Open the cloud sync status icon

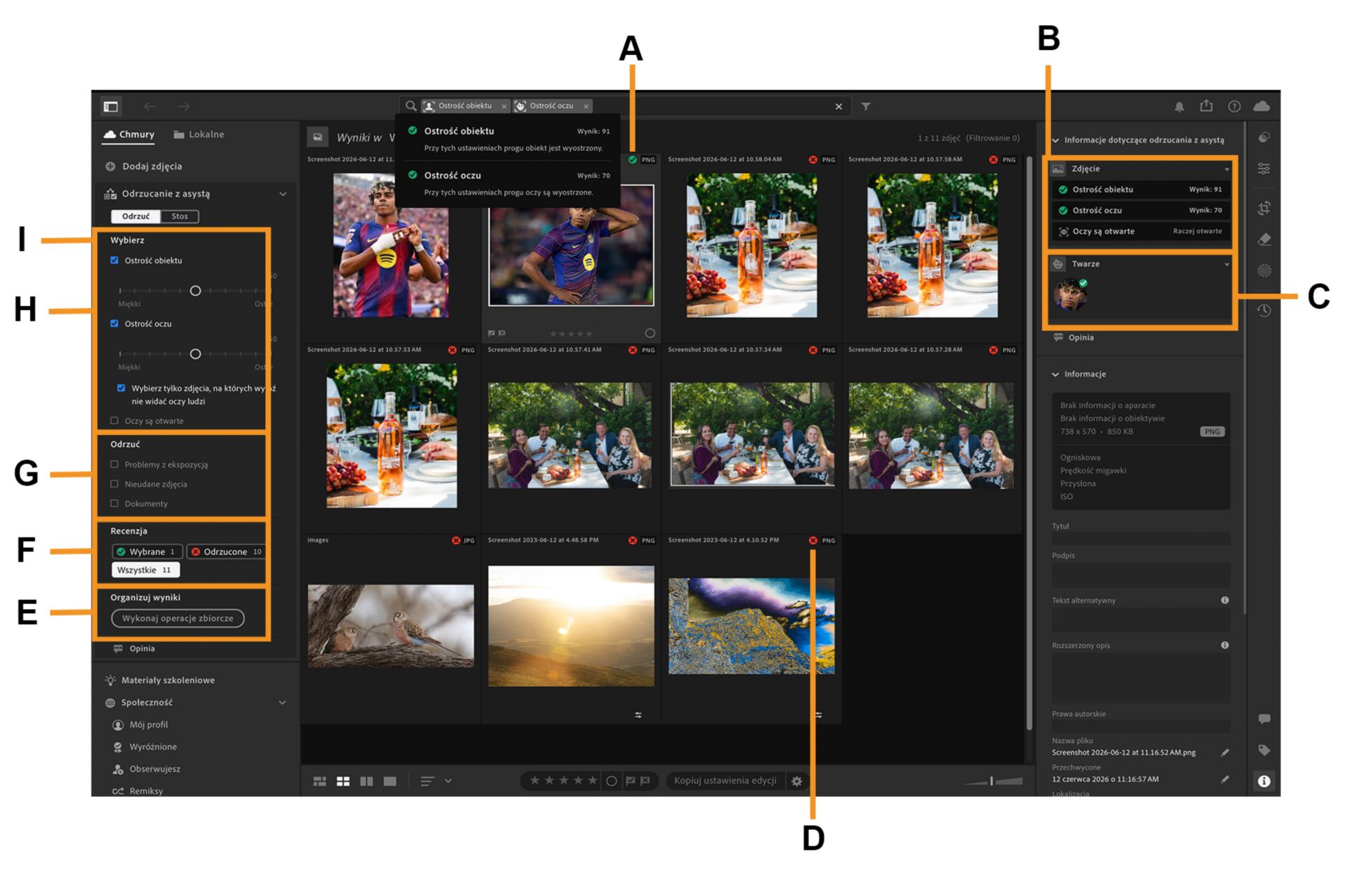(1262, 106)
